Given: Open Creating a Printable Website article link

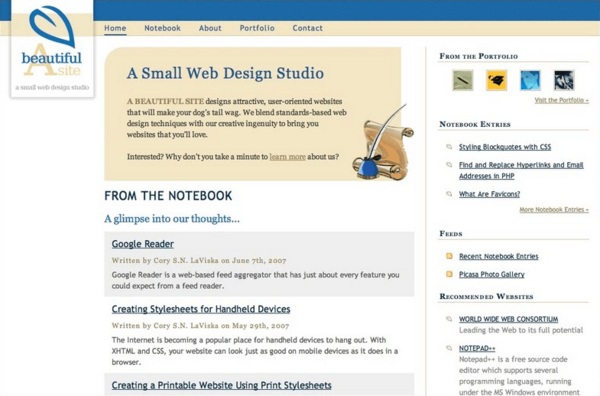Looking at the screenshot, I should coord(222,385).
